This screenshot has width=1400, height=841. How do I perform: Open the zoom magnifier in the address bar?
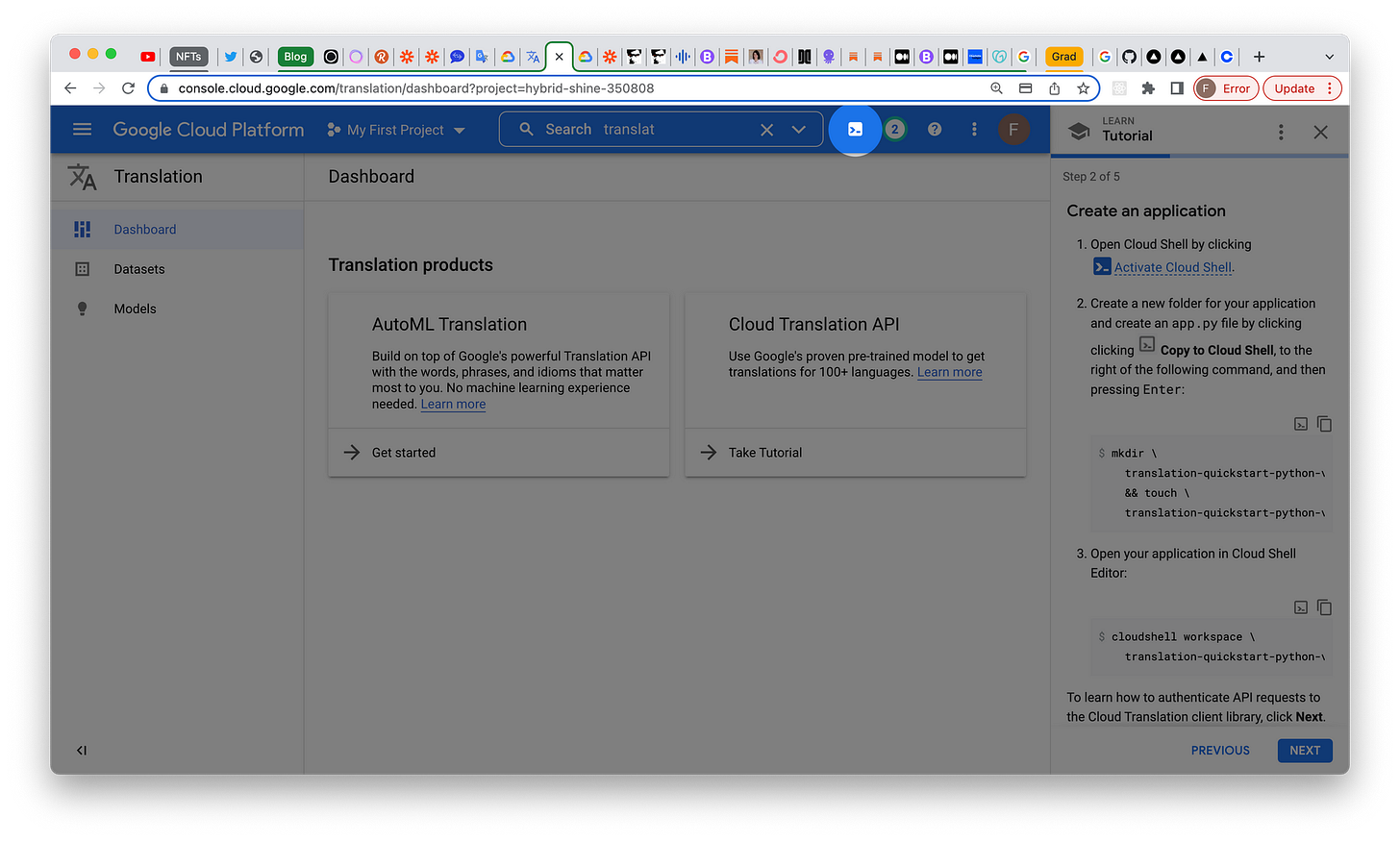point(997,88)
